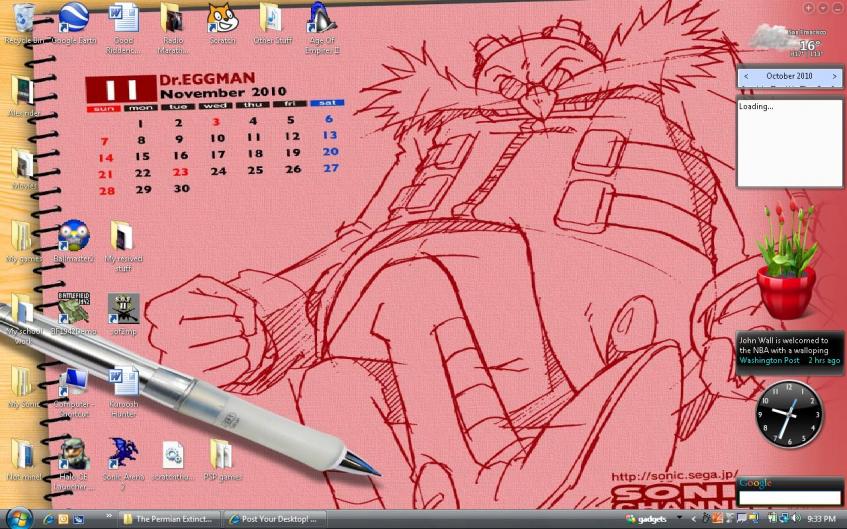This screenshot has width=847, height=529.
Task: Expand the Quick Launch overflow chevron
Action: point(109,517)
